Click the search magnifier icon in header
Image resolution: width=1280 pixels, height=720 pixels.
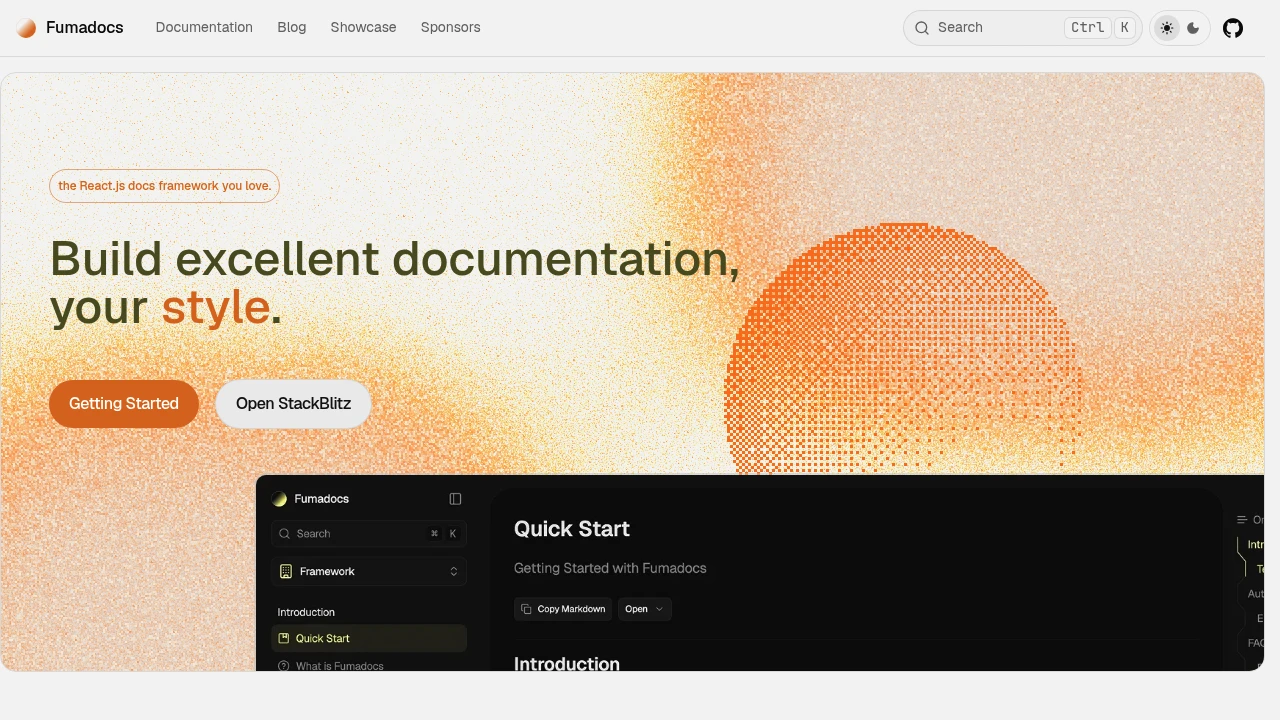coord(922,28)
